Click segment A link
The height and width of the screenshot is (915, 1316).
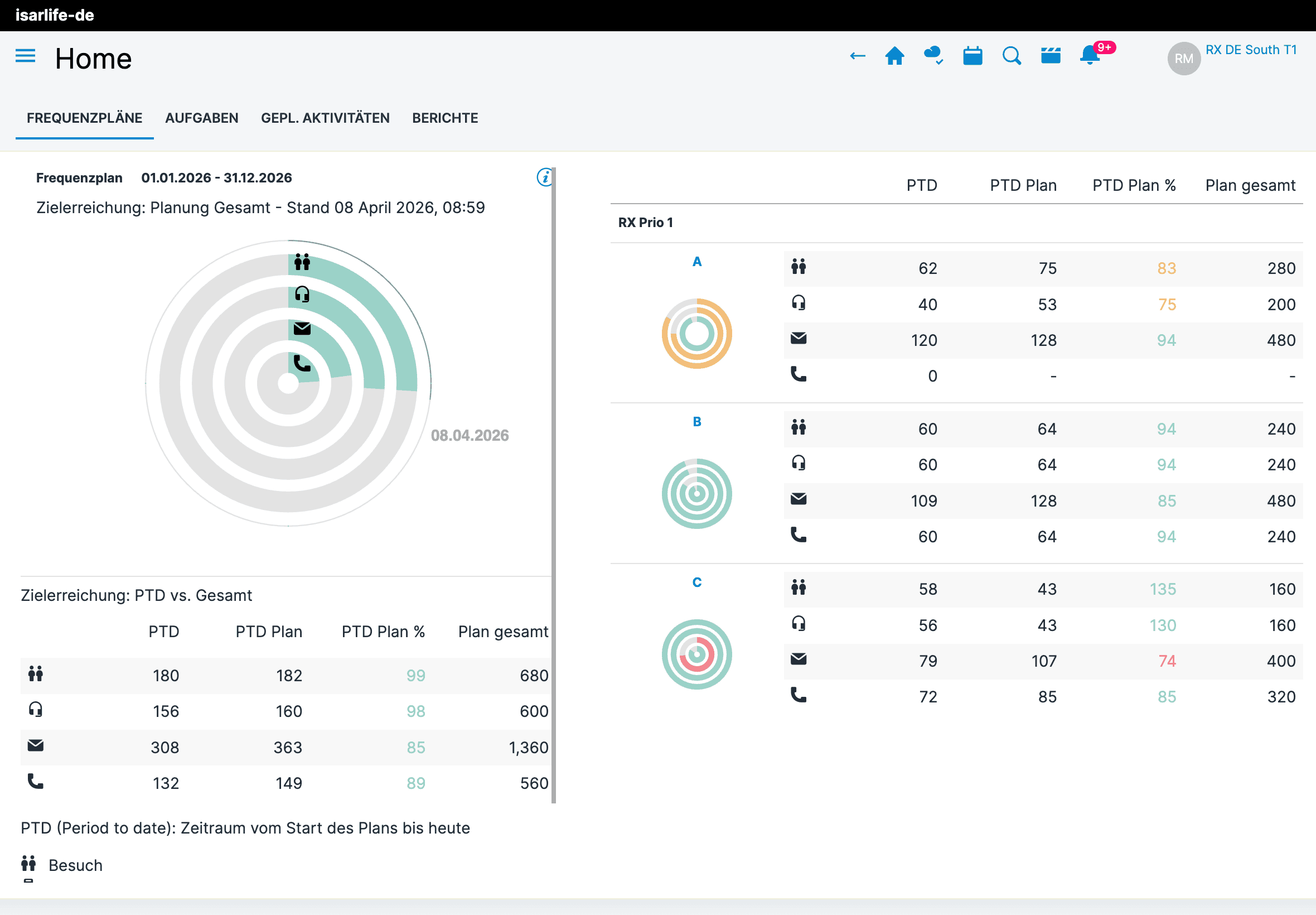click(x=696, y=262)
